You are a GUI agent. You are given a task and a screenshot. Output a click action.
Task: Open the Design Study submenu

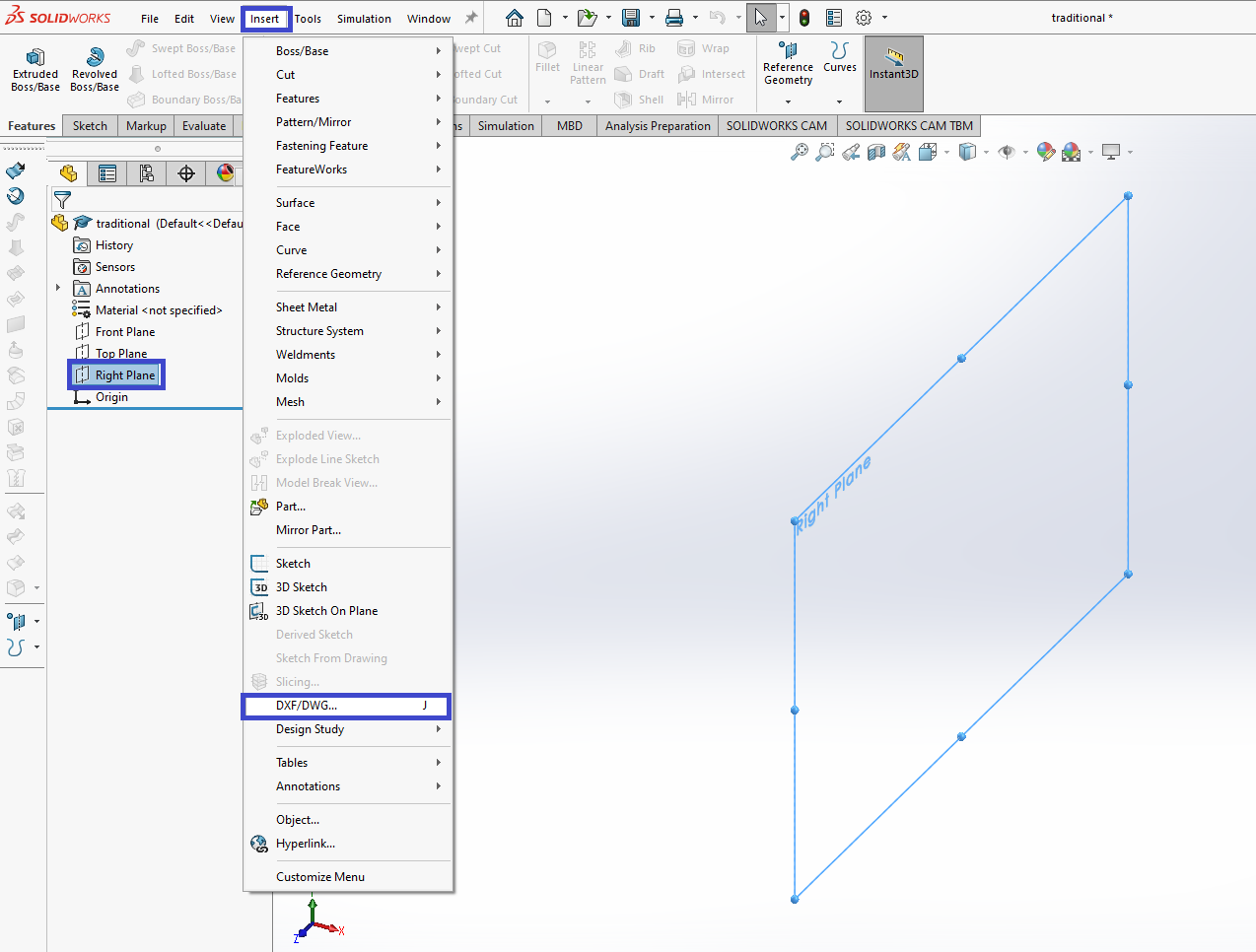pyautogui.click(x=348, y=728)
